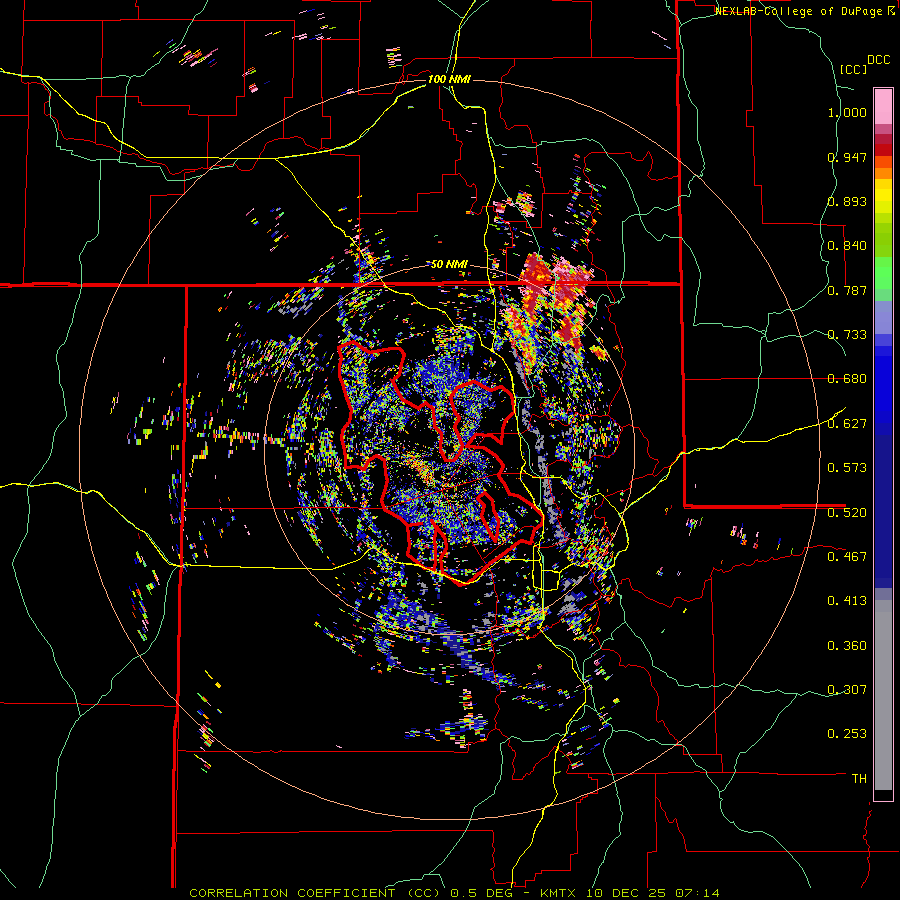This screenshot has width=900, height=900.
Task: Pick the pink swatch at color bar top
Action: point(883,106)
